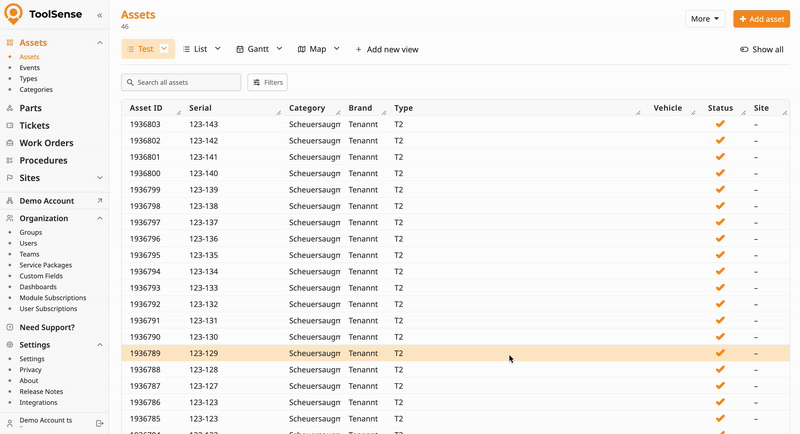Click the Tickets sidebar icon
800x434 pixels.
pyautogui.click(x=10, y=125)
